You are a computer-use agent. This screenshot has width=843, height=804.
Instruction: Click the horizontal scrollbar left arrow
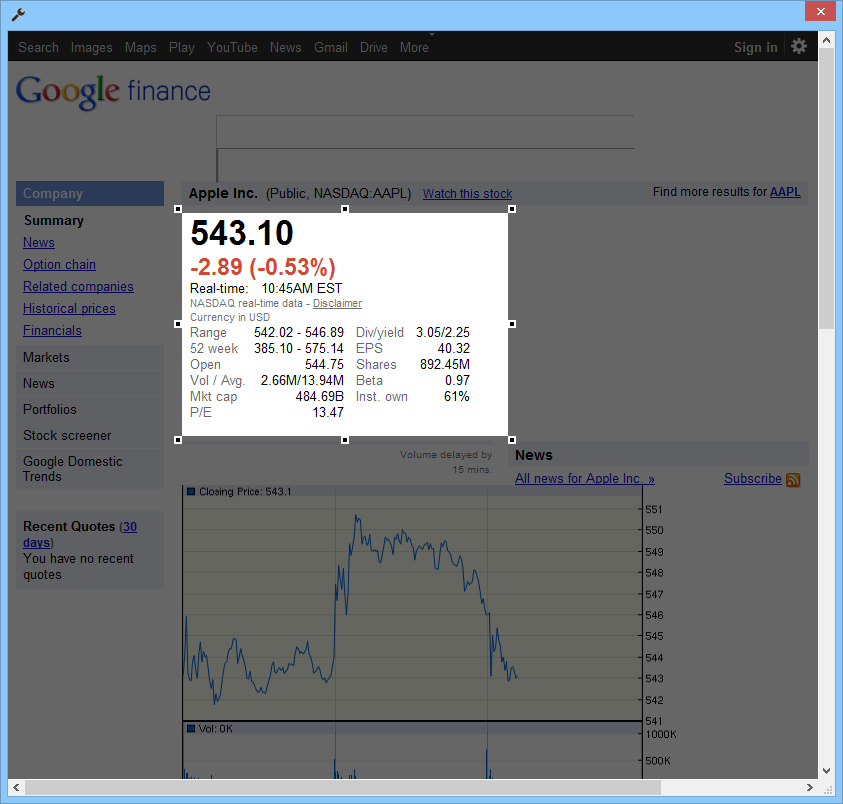coord(16,787)
